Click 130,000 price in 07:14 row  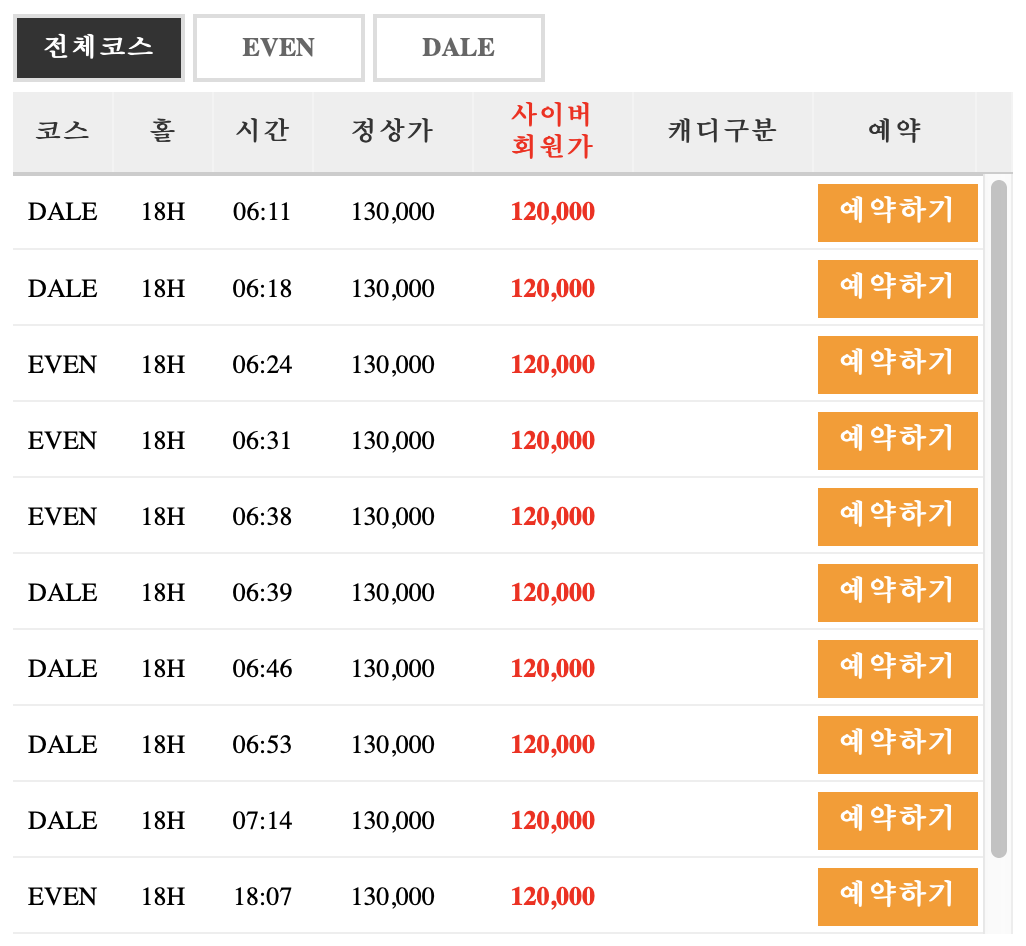(393, 820)
